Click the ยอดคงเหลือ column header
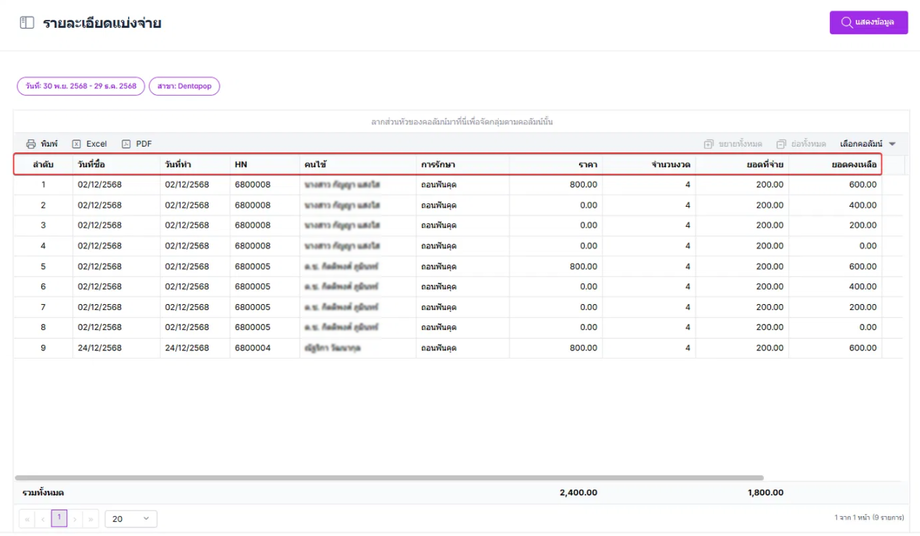 [854, 164]
